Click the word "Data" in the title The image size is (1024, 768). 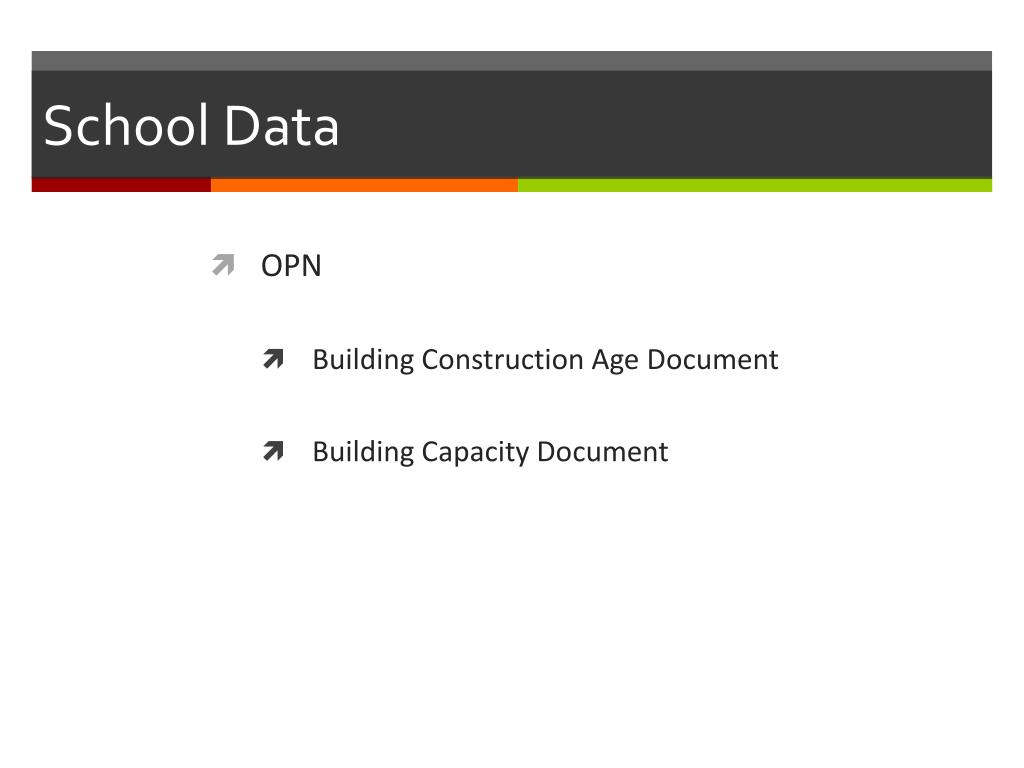click(x=281, y=126)
